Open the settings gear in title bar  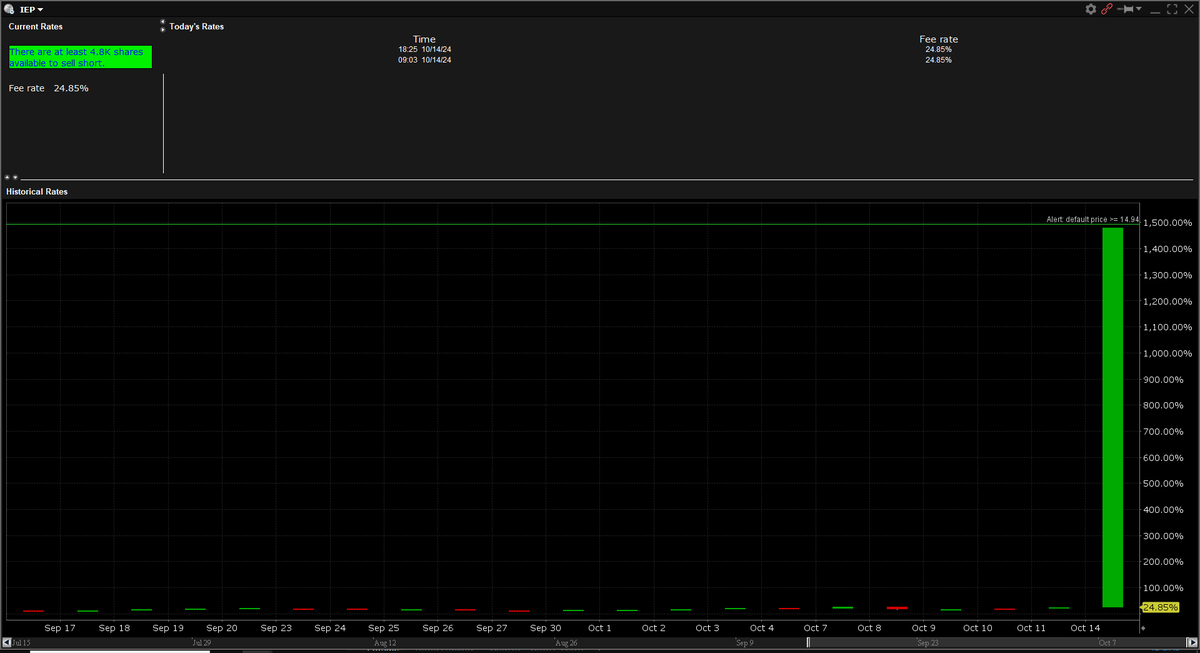(x=1091, y=9)
